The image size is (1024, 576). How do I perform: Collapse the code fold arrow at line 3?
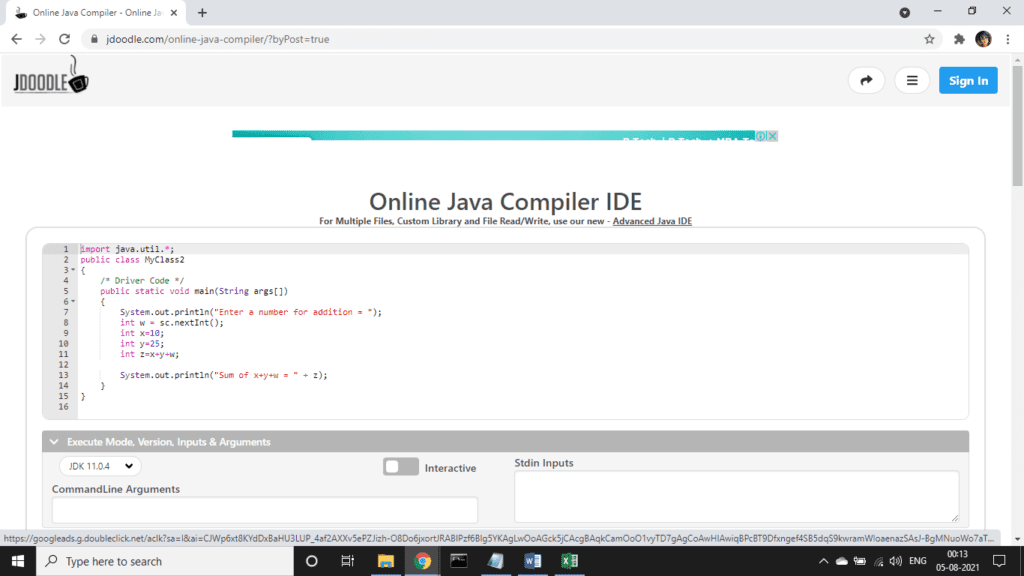point(73,270)
